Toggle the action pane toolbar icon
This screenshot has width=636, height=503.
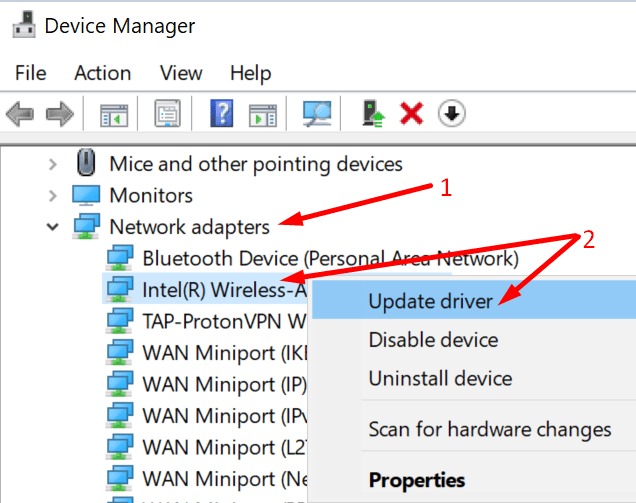(263, 115)
